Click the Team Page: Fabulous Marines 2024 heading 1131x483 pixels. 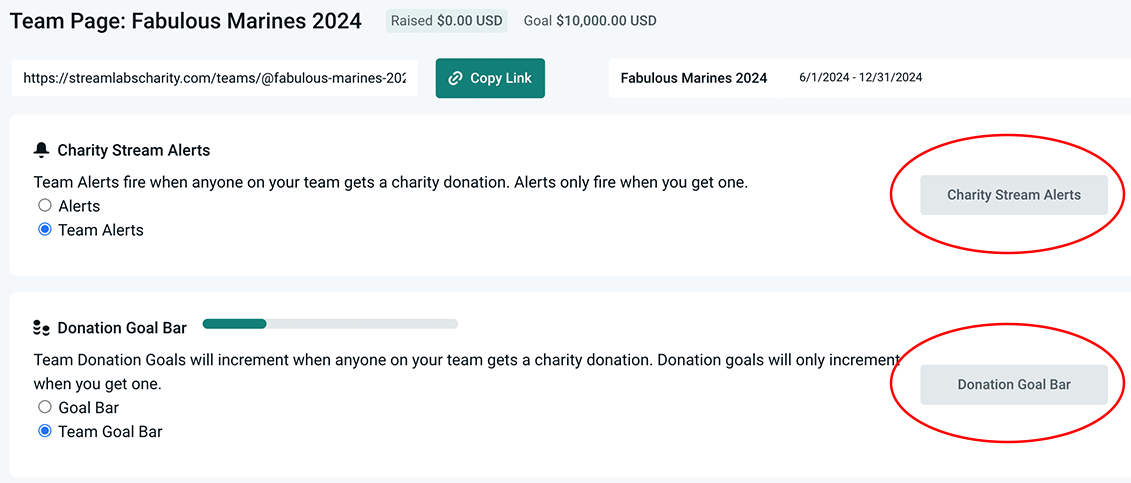pyautogui.click(x=186, y=21)
